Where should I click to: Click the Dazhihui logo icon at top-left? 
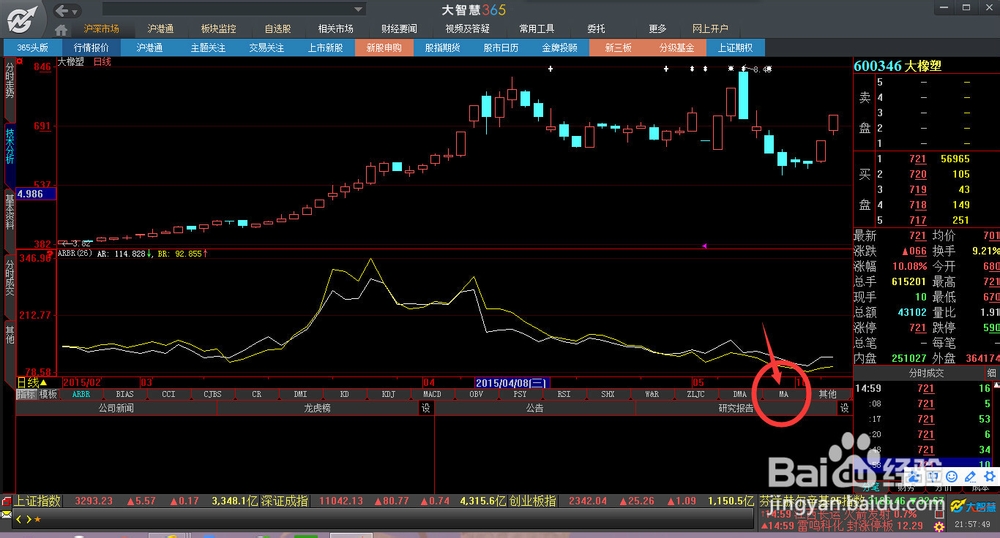point(22,18)
